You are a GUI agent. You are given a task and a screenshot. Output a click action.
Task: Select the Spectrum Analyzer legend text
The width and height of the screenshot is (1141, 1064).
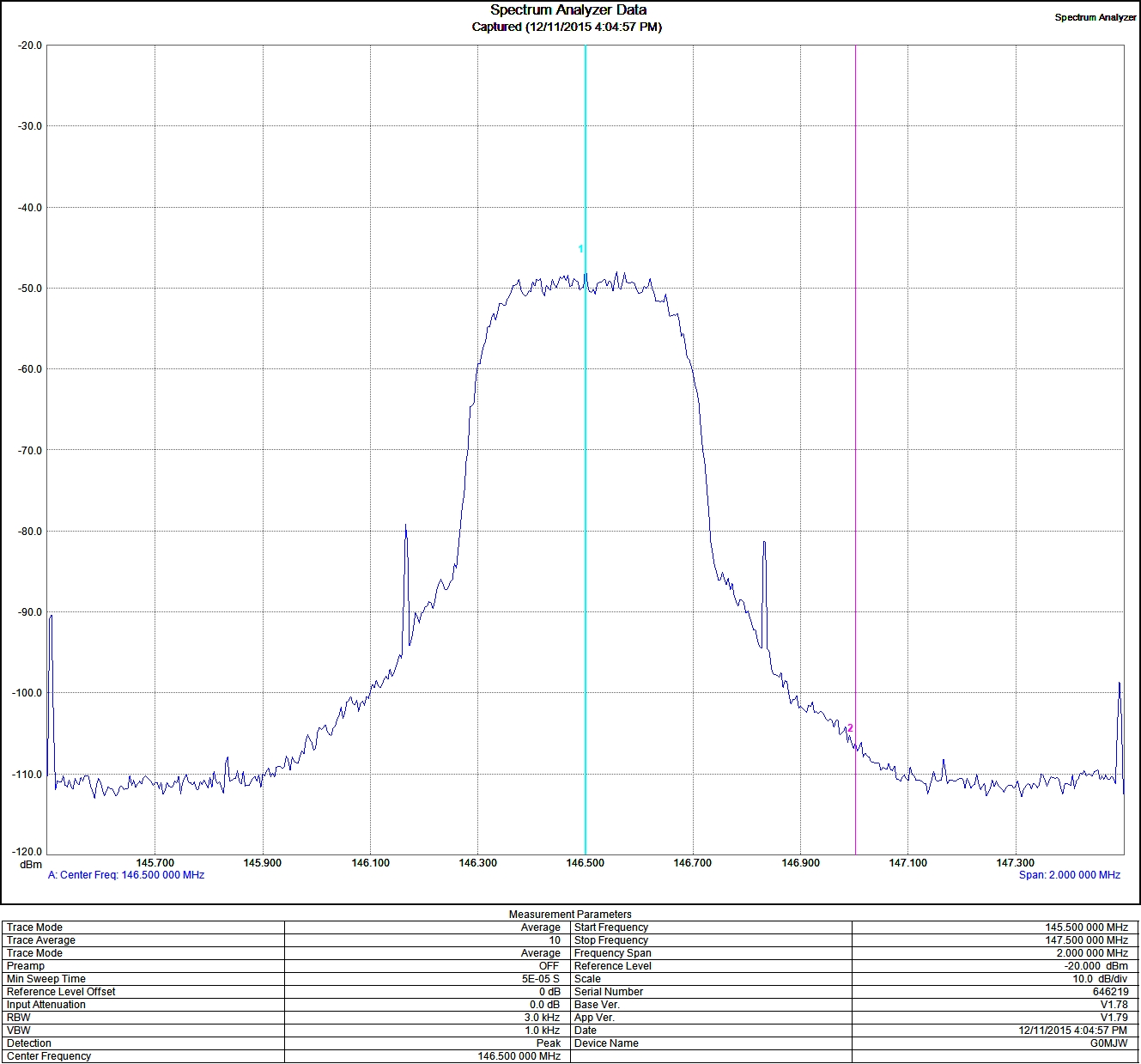point(1095,17)
